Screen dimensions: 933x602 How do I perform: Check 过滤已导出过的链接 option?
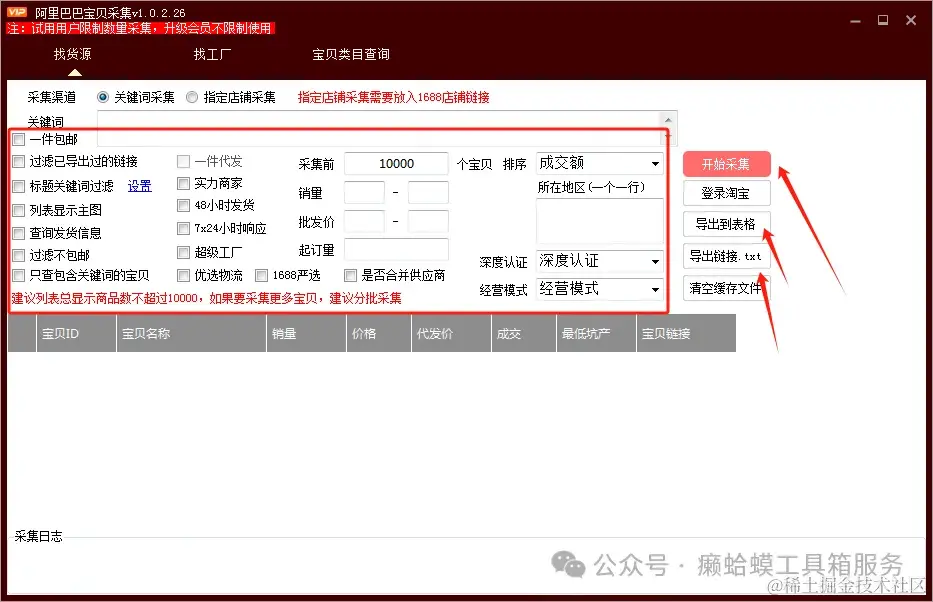17,161
